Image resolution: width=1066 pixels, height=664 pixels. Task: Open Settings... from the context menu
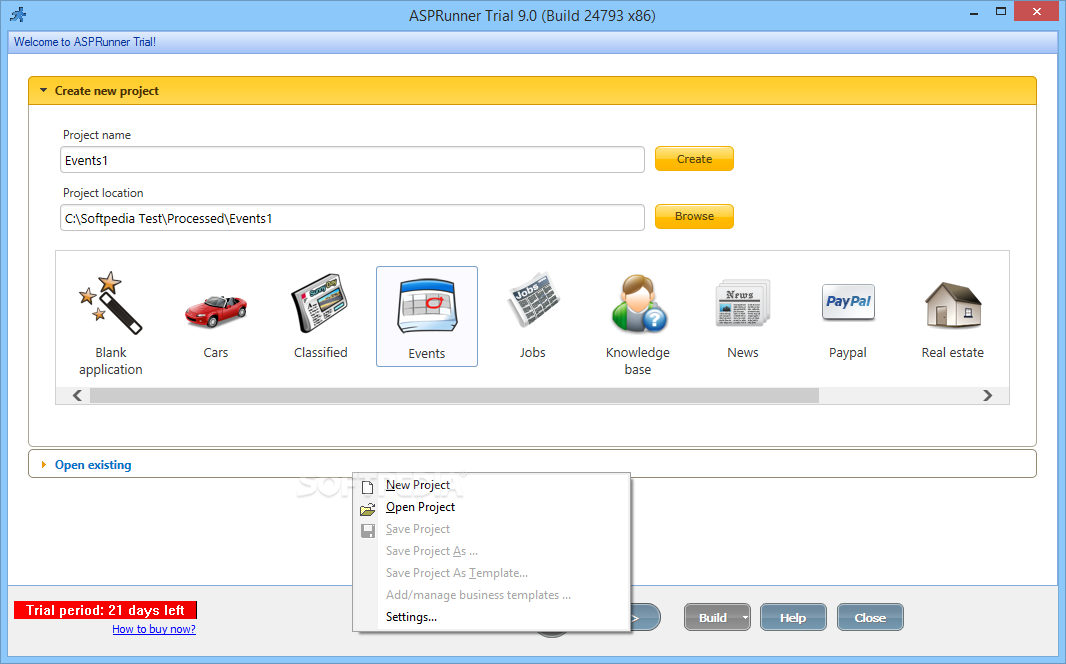coord(411,617)
